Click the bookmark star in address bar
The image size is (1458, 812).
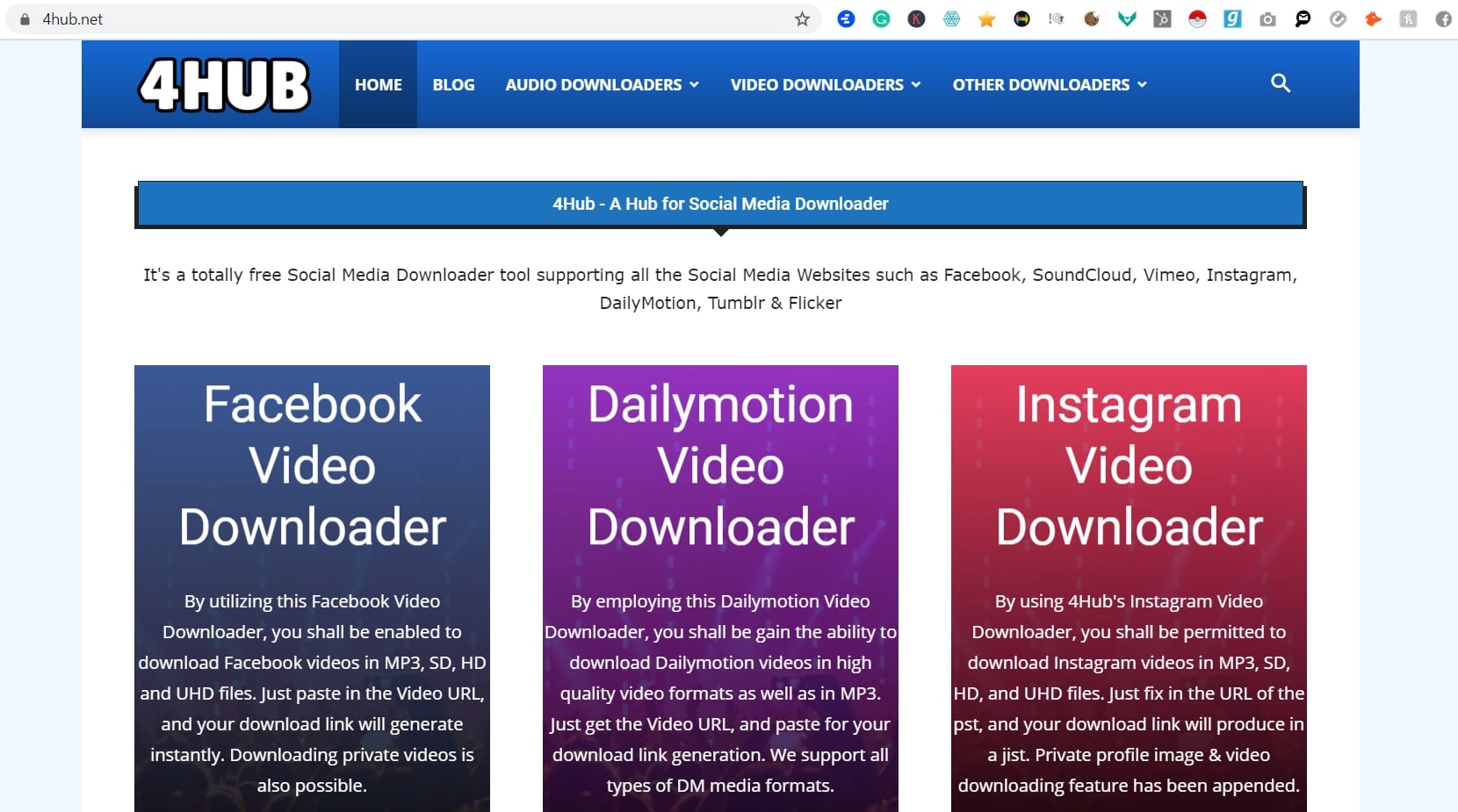click(x=802, y=19)
